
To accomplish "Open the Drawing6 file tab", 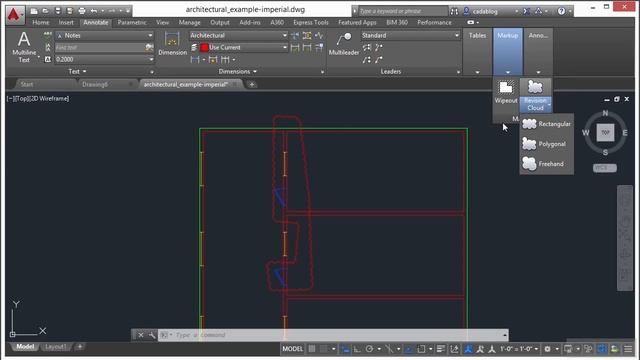I will point(95,84).
